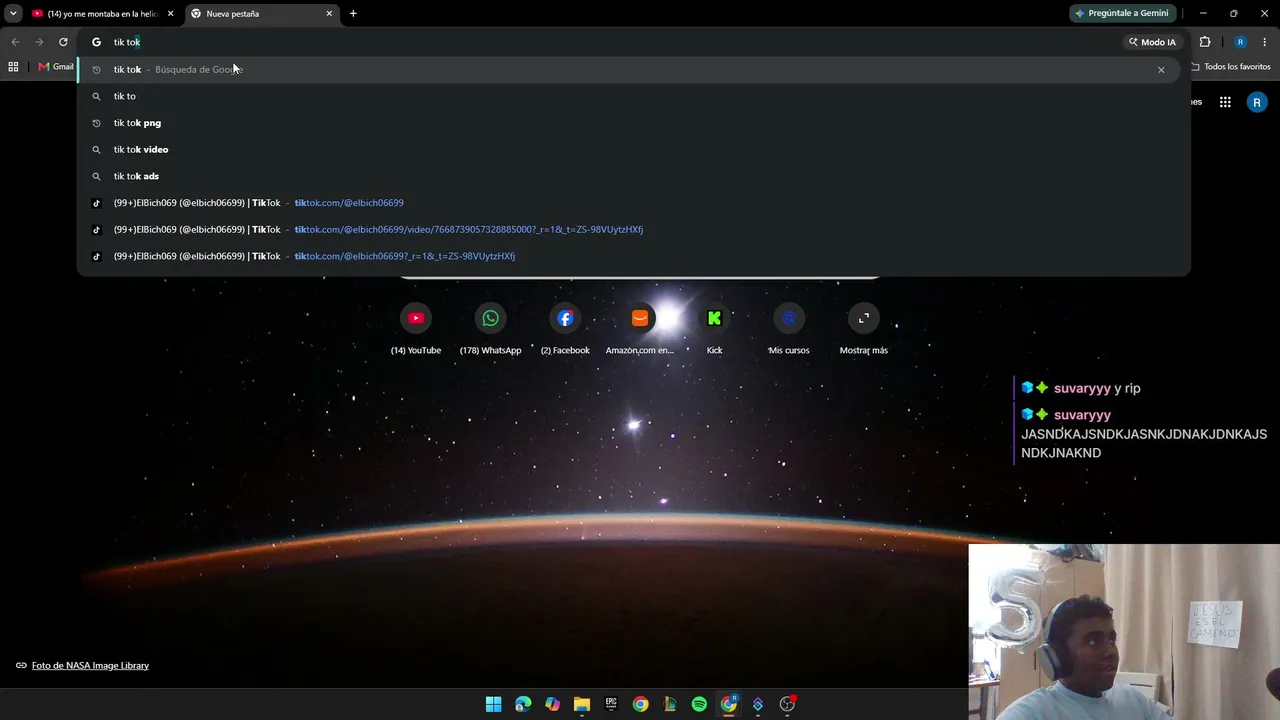Image resolution: width=1280 pixels, height=720 pixels.
Task: Open the Google apps grid on the page
Action: pyautogui.click(x=1225, y=102)
